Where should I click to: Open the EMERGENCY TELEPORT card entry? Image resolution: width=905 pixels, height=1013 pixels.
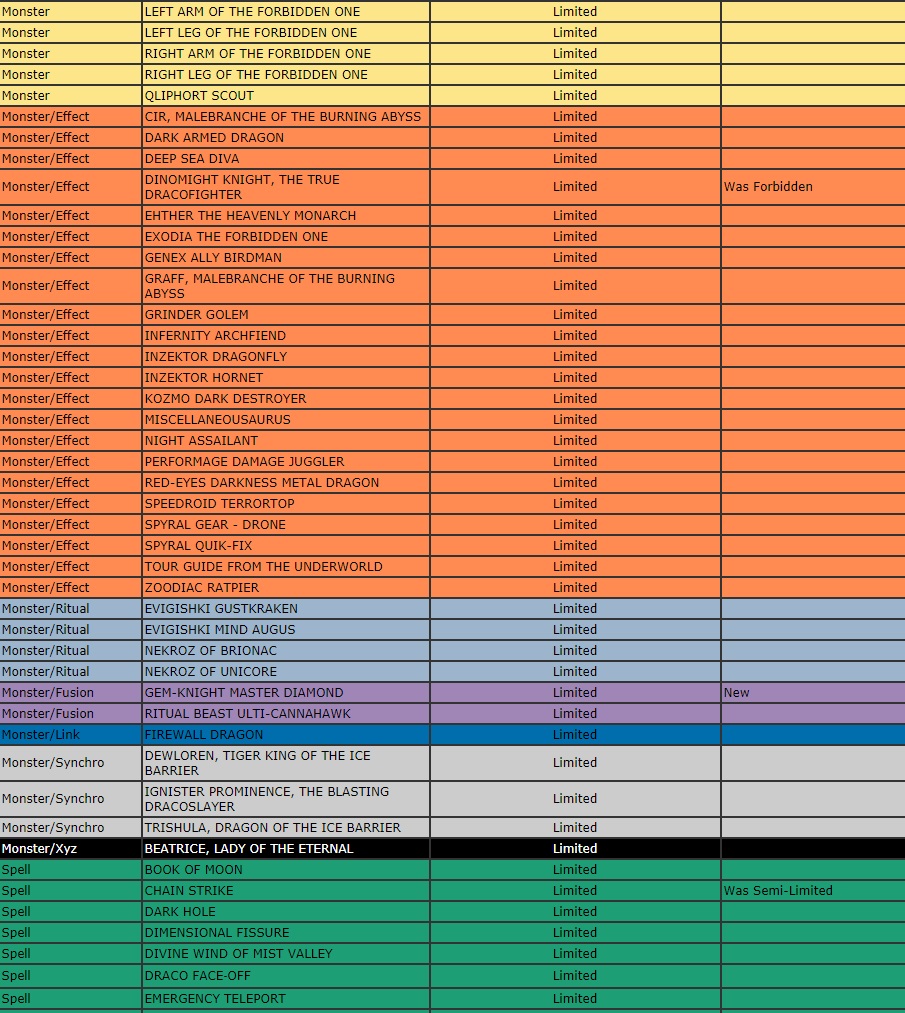pyautogui.click(x=215, y=999)
